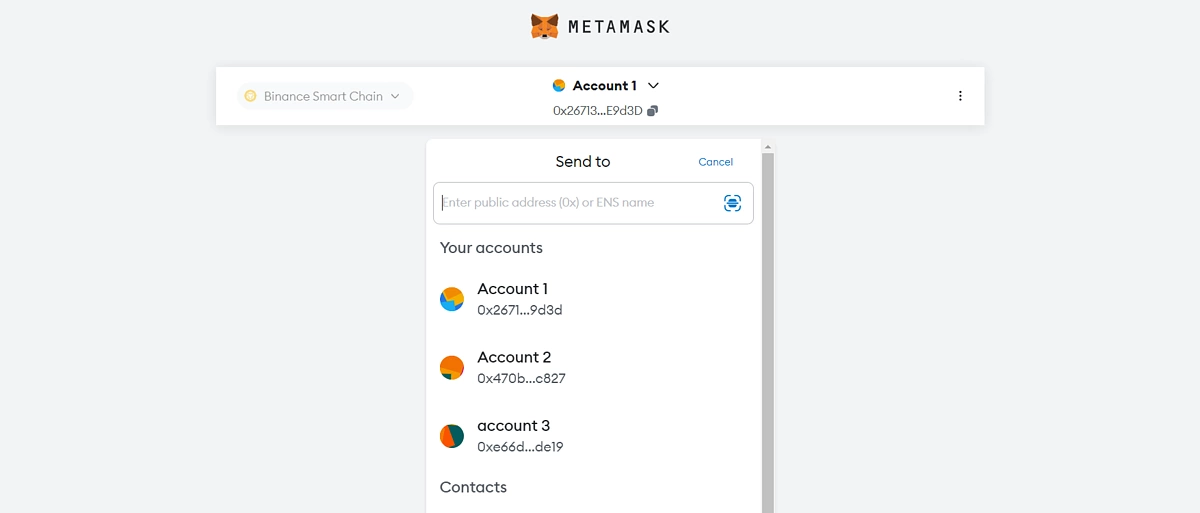This screenshot has width=1200, height=513.
Task: Click Account 1 avatar in accounts list
Action: pyautogui.click(x=452, y=299)
